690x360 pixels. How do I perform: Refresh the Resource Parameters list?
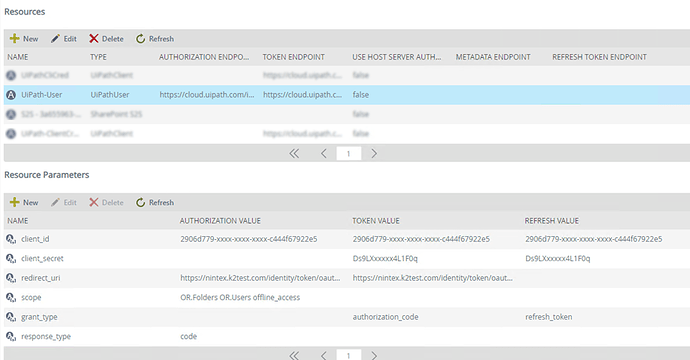[154, 202]
